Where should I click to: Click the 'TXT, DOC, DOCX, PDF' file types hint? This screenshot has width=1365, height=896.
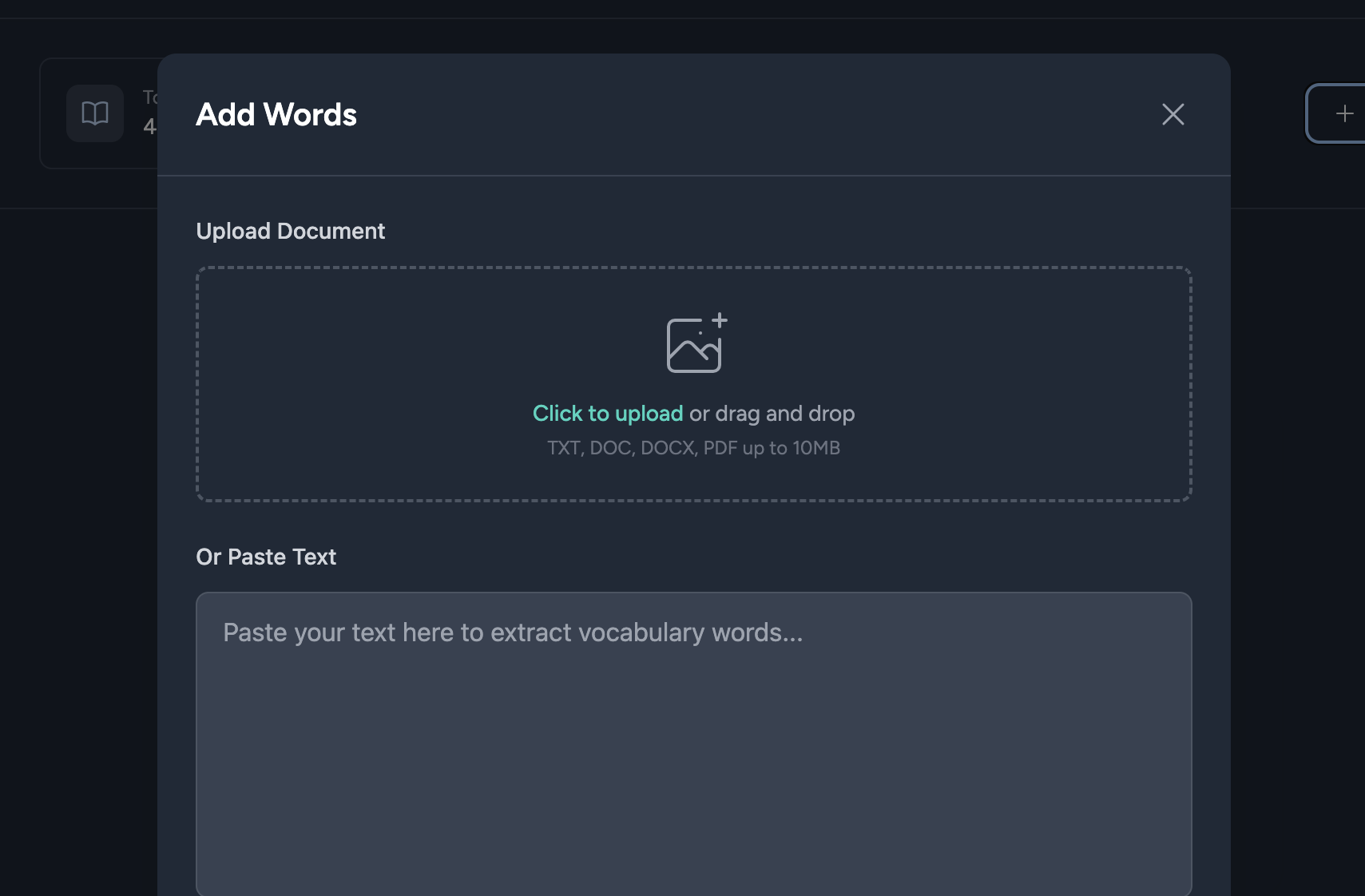[693, 448]
